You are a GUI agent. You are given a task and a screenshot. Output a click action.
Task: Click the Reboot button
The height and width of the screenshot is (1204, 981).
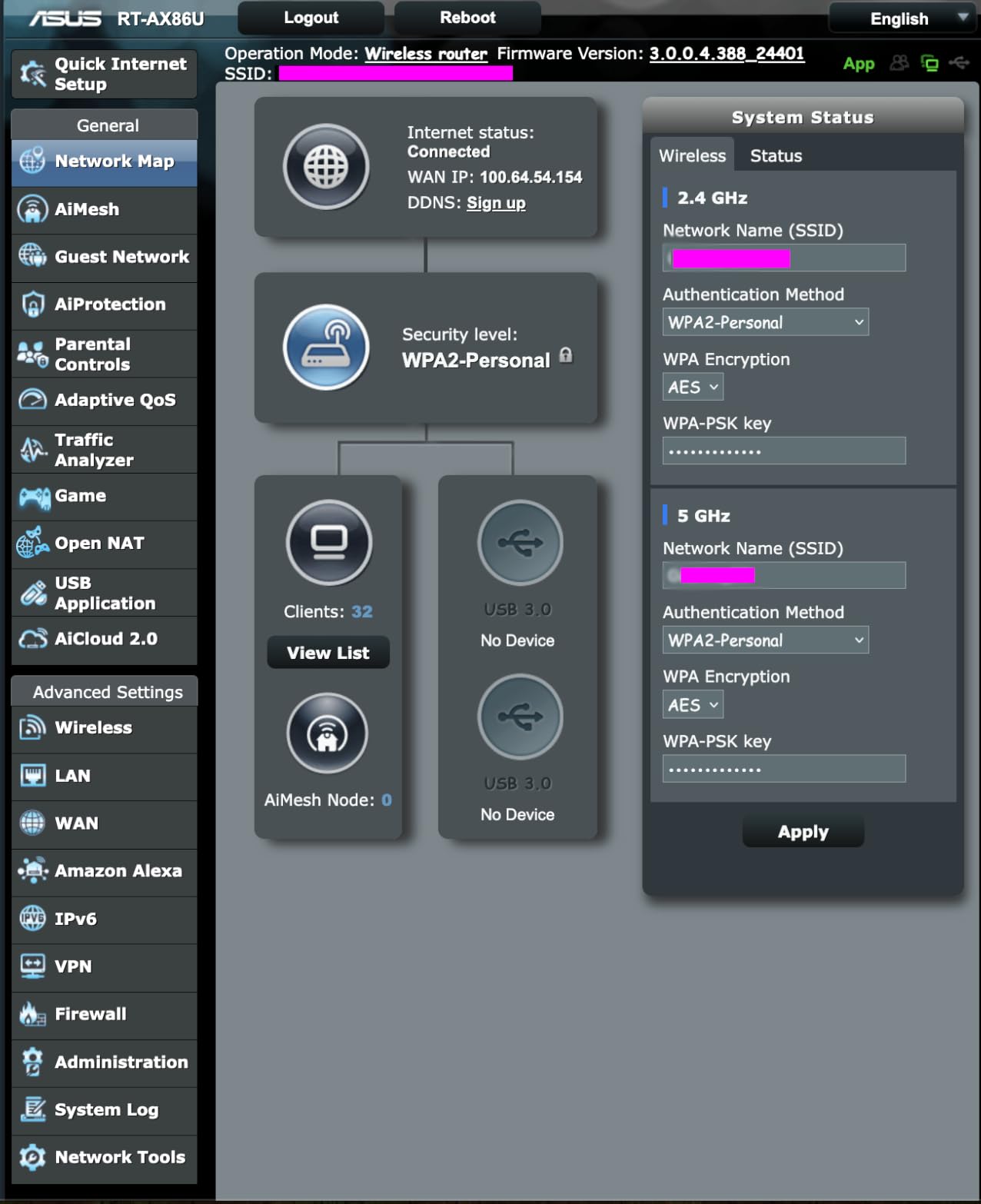(x=467, y=18)
